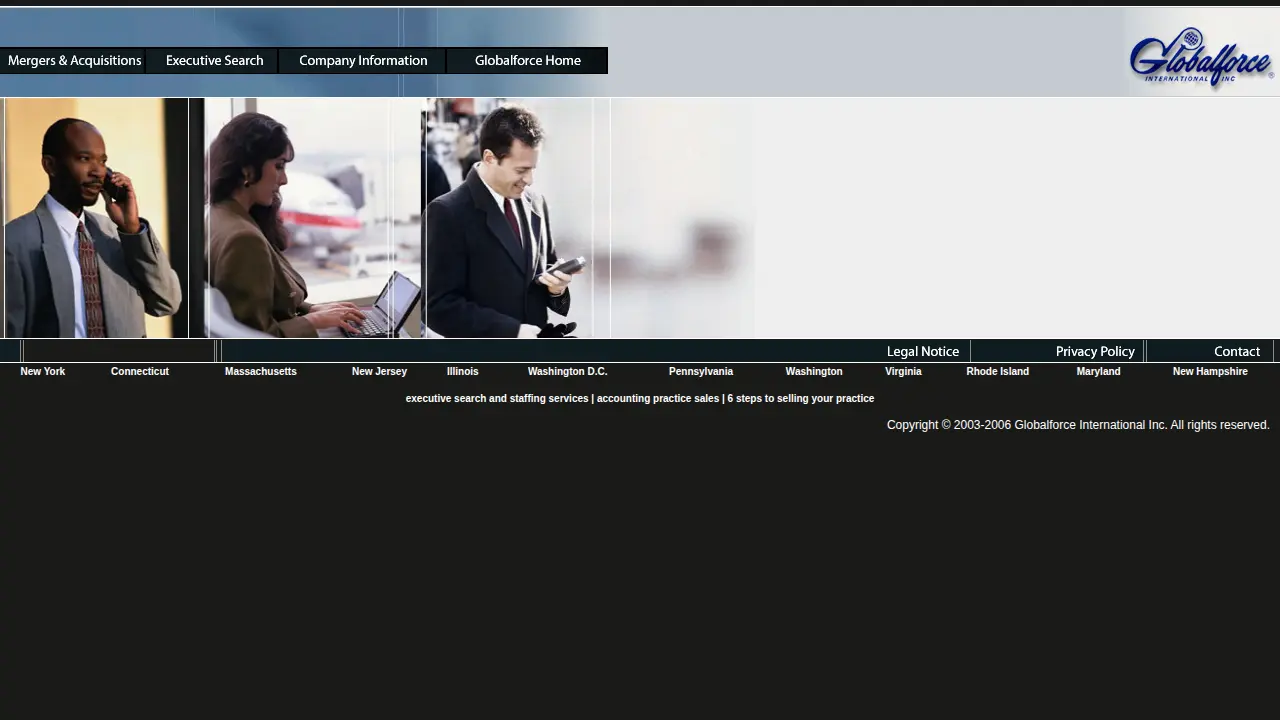Open the Massachusetts location link
The width and height of the screenshot is (1280, 720).
point(261,371)
